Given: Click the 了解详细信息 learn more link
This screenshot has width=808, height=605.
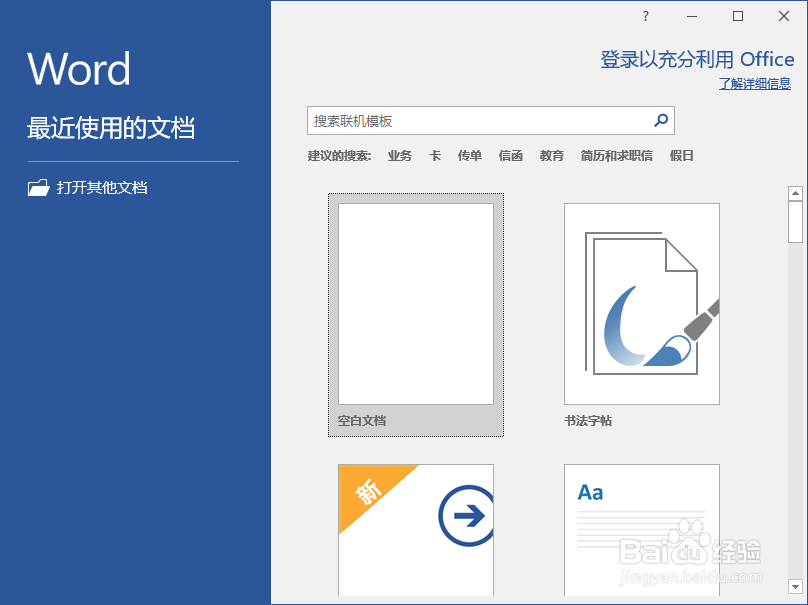Looking at the screenshot, I should [755, 83].
